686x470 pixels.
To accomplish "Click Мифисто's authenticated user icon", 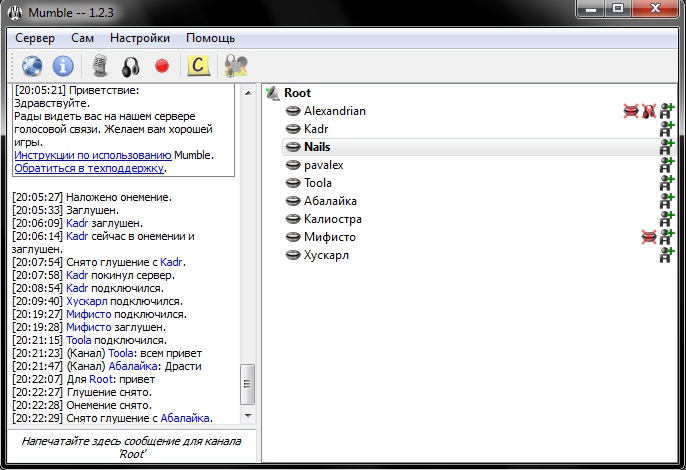I will click(x=667, y=237).
